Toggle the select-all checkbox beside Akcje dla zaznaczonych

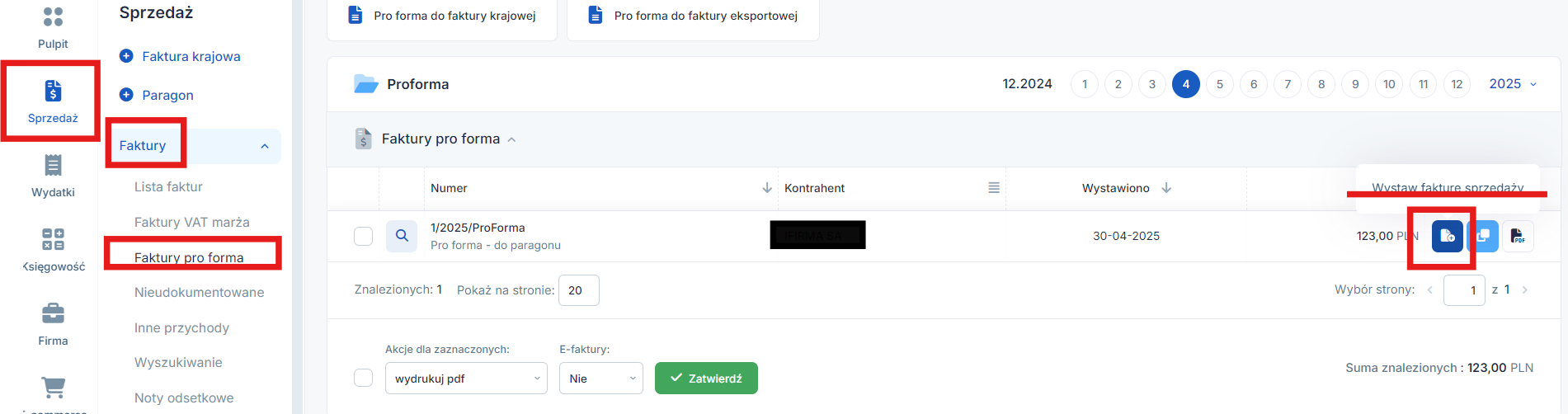pyautogui.click(x=364, y=378)
